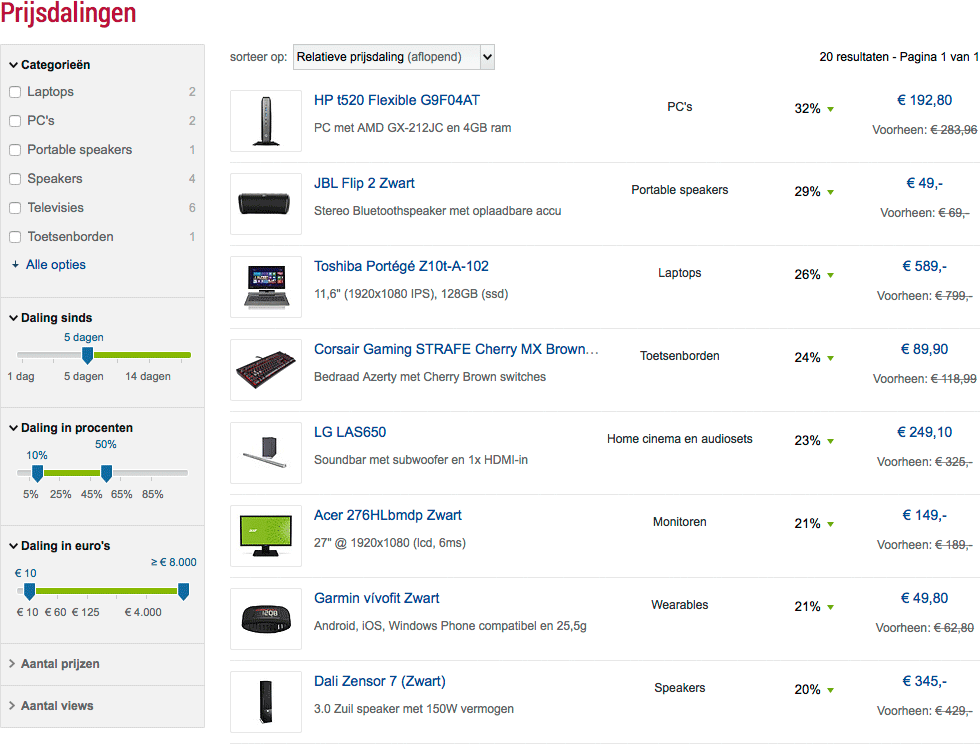Screen dimensions: 980x744
Task: Click '20 resultaten - Pagina 1 van 1' text
Action: pyautogui.click(x=899, y=57)
